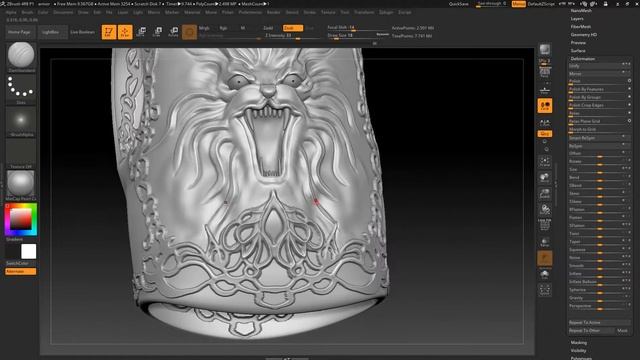Adjust the Focal Shift slider
The image size is (640, 360).
(358, 28)
